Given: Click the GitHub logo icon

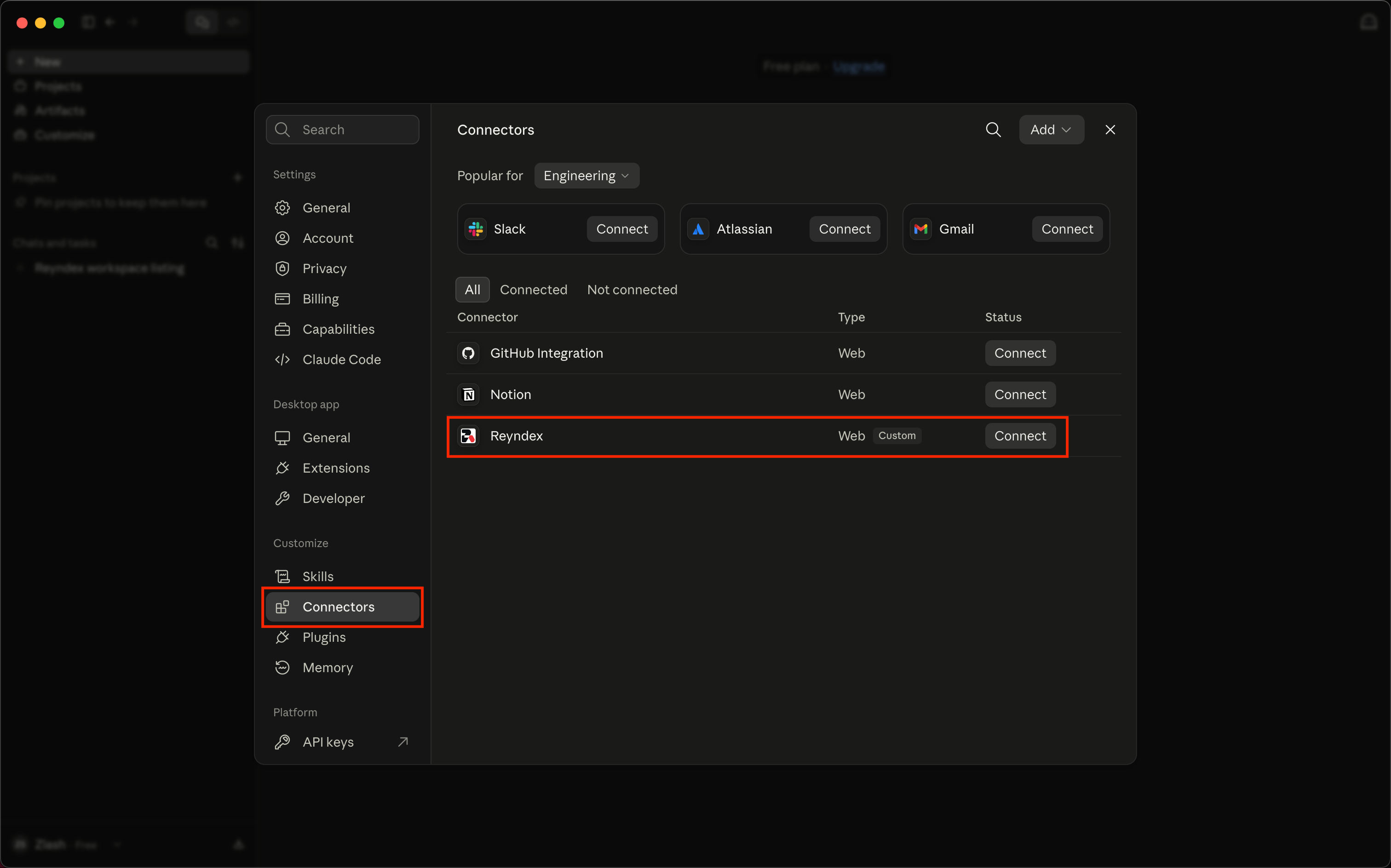Looking at the screenshot, I should [468, 353].
